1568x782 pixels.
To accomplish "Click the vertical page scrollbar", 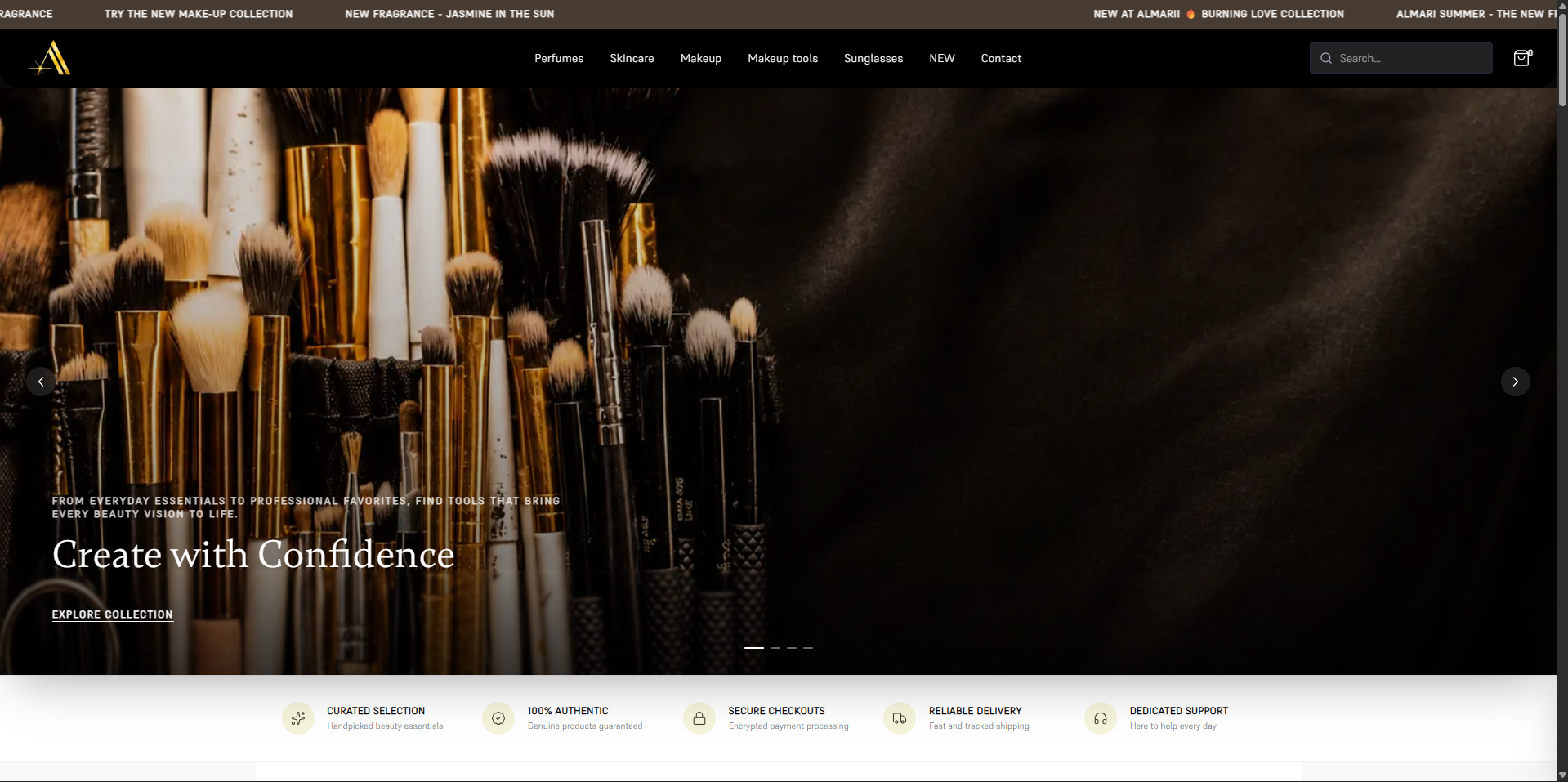I will [1562, 391].
